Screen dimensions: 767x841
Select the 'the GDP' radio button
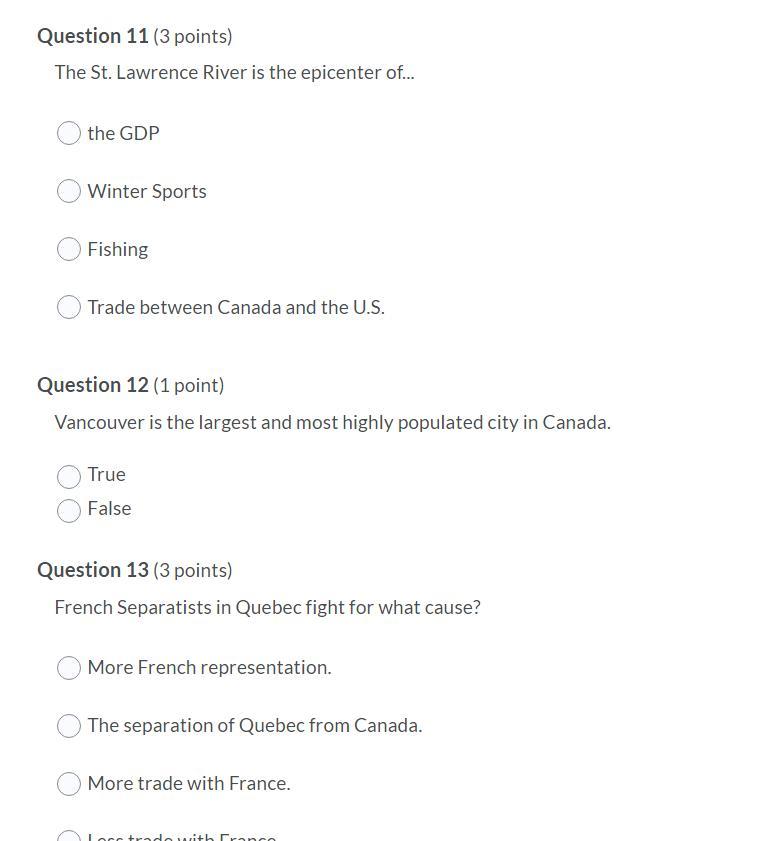69,133
